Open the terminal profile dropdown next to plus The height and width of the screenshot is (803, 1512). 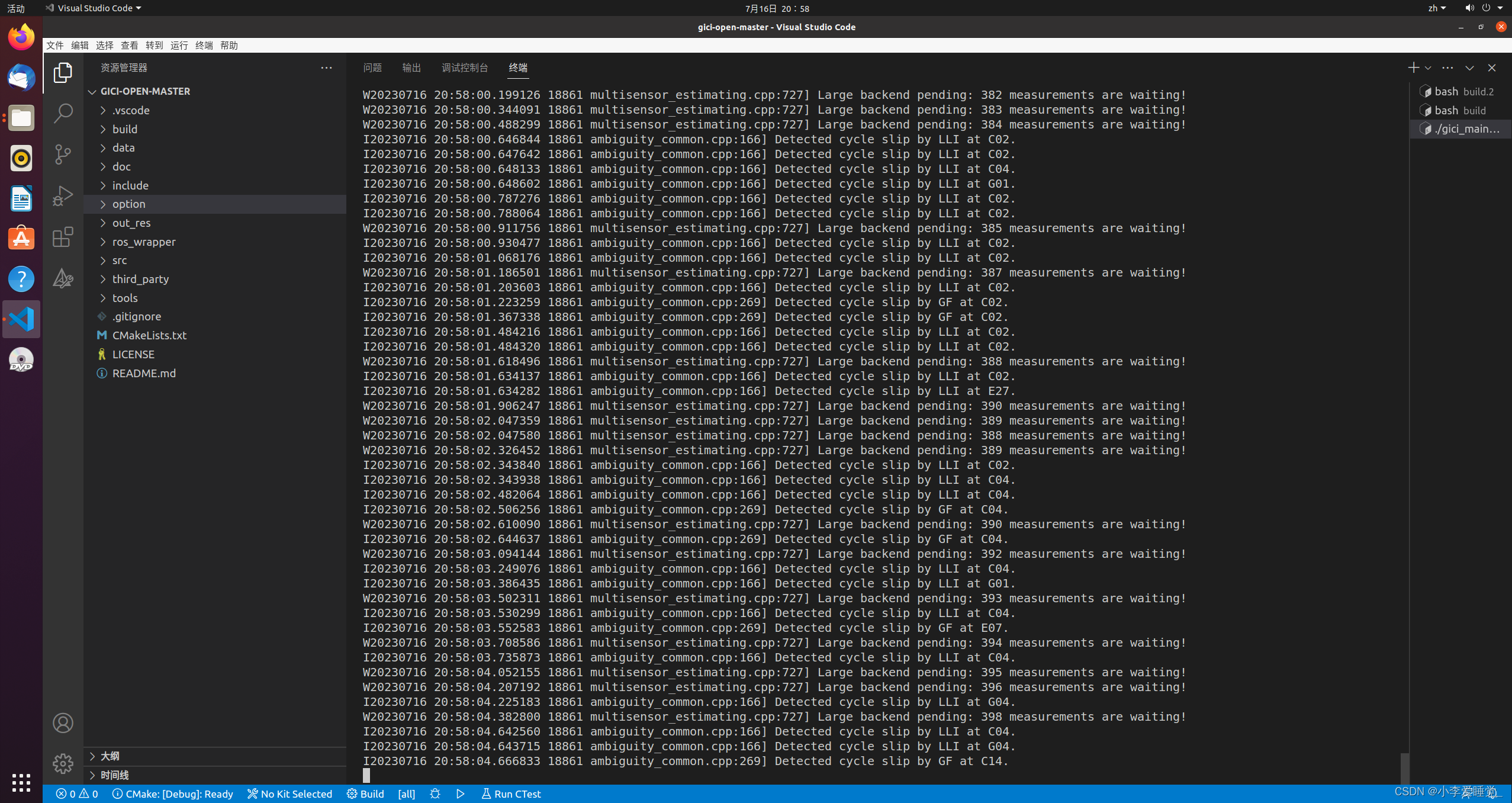click(1427, 68)
